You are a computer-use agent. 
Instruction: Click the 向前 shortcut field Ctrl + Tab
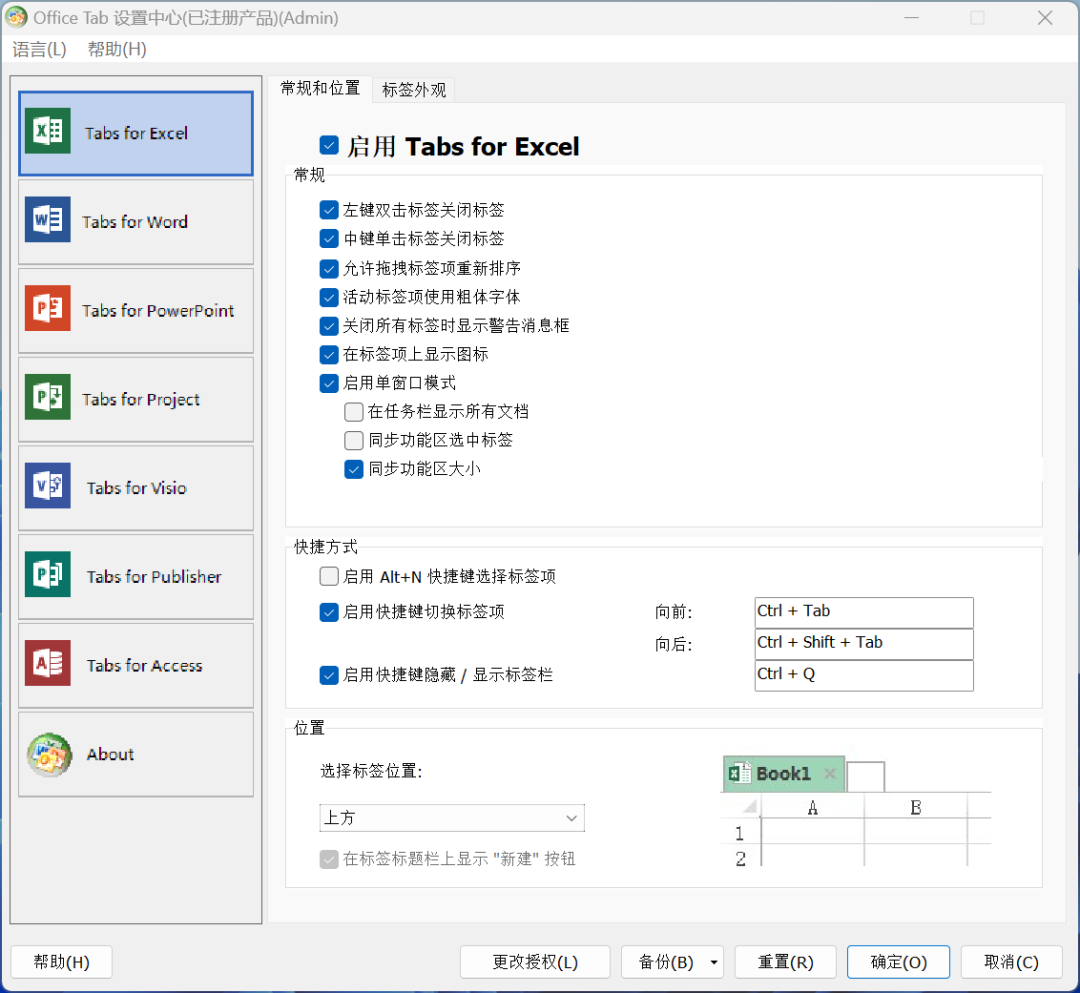(x=864, y=612)
